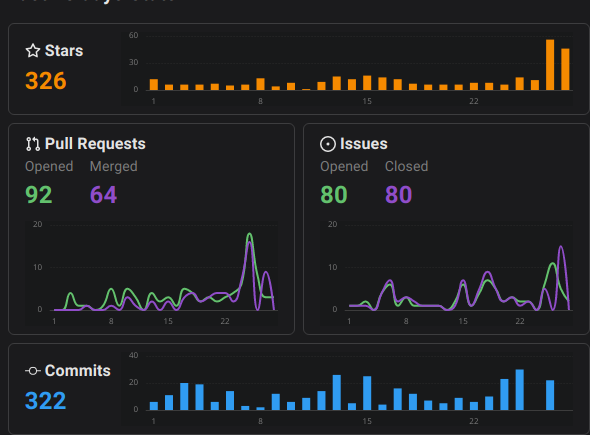Select the Issues heading text
This screenshot has width=590, height=435.
(x=364, y=144)
